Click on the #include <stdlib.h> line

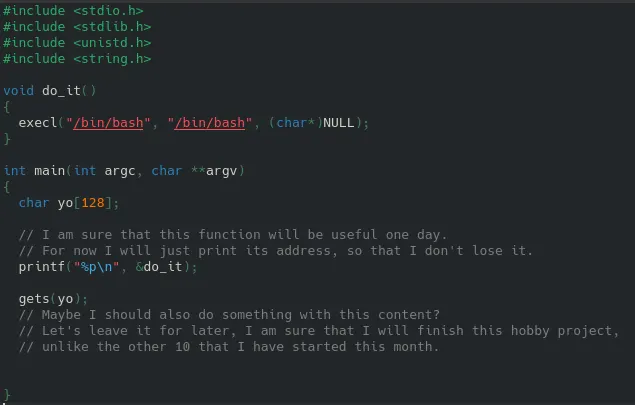tap(77, 26)
